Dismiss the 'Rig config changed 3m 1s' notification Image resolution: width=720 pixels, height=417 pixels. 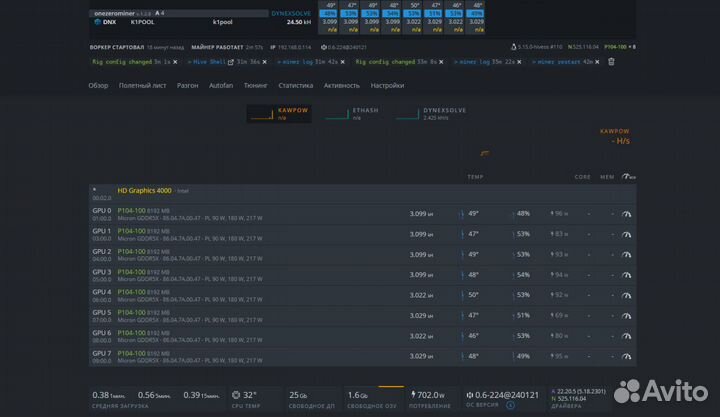pos(175,62)
